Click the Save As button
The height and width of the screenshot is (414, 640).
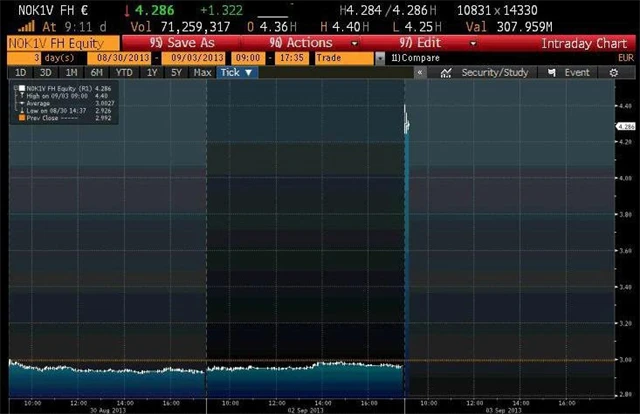pyautogui.click(x=184, y=43)
